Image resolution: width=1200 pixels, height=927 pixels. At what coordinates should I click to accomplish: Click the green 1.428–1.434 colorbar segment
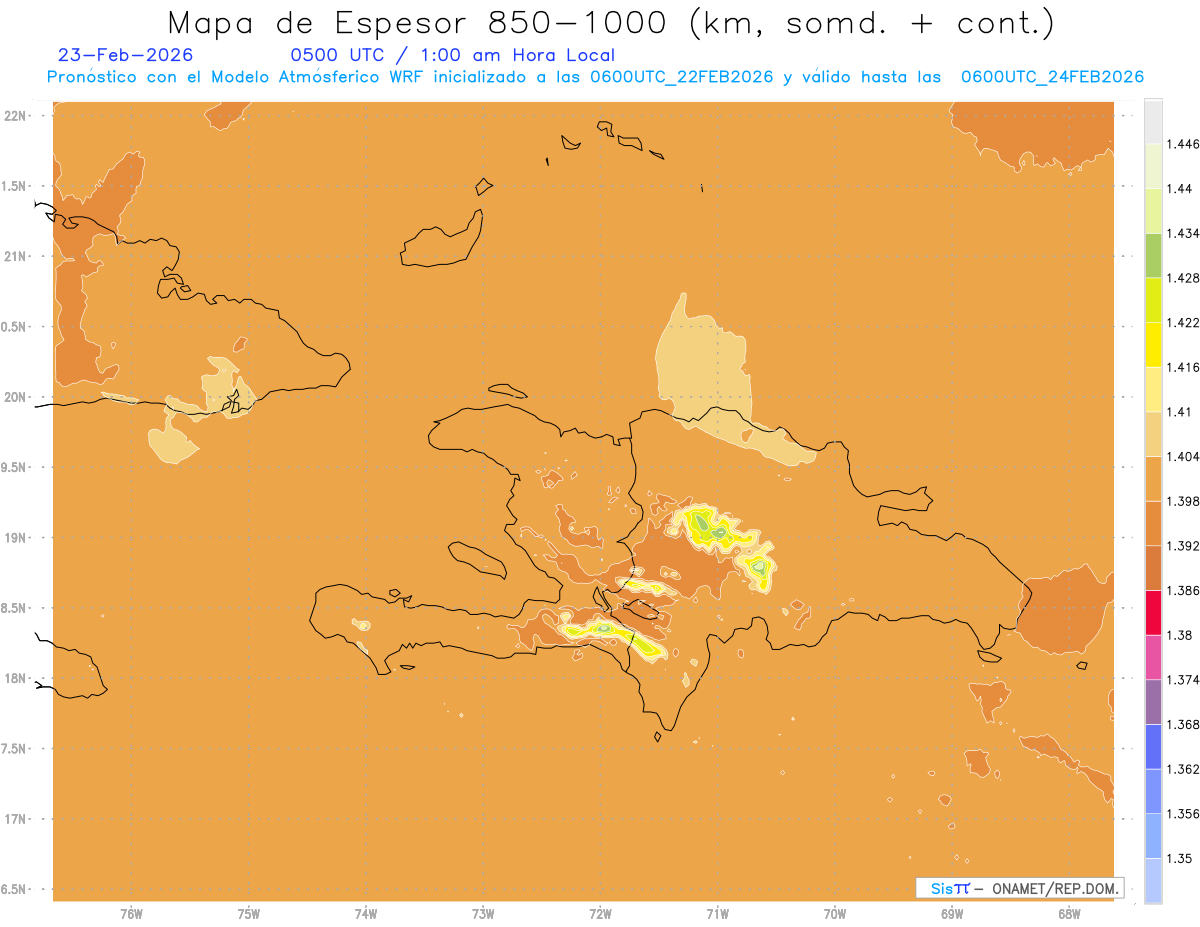pos(1153,255)
